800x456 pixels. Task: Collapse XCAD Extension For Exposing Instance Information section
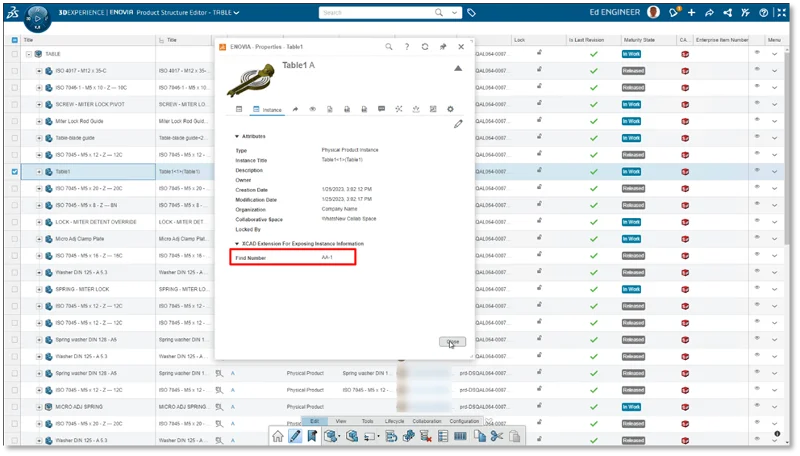tap(237, 243)
